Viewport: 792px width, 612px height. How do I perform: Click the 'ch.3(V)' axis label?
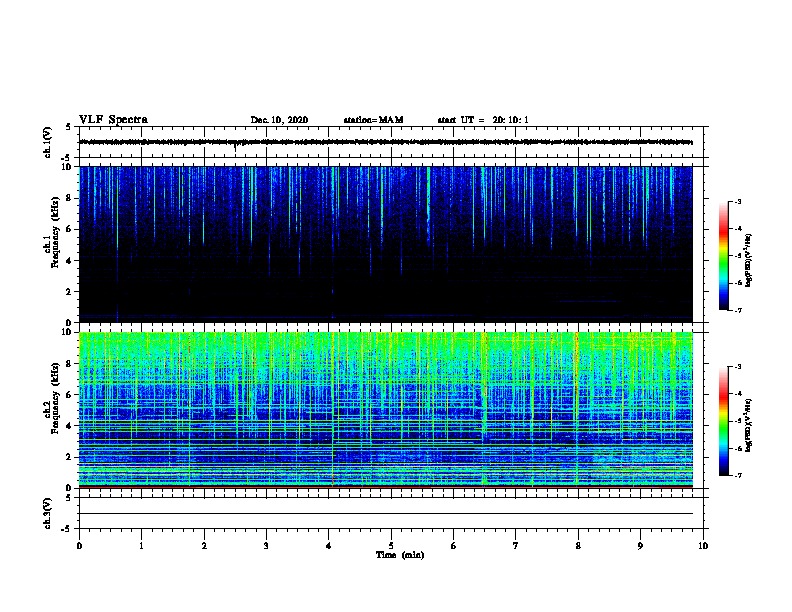click(47, 513)
